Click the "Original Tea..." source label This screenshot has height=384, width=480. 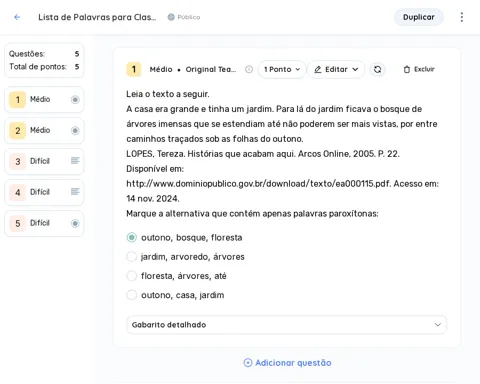[211, 69]
